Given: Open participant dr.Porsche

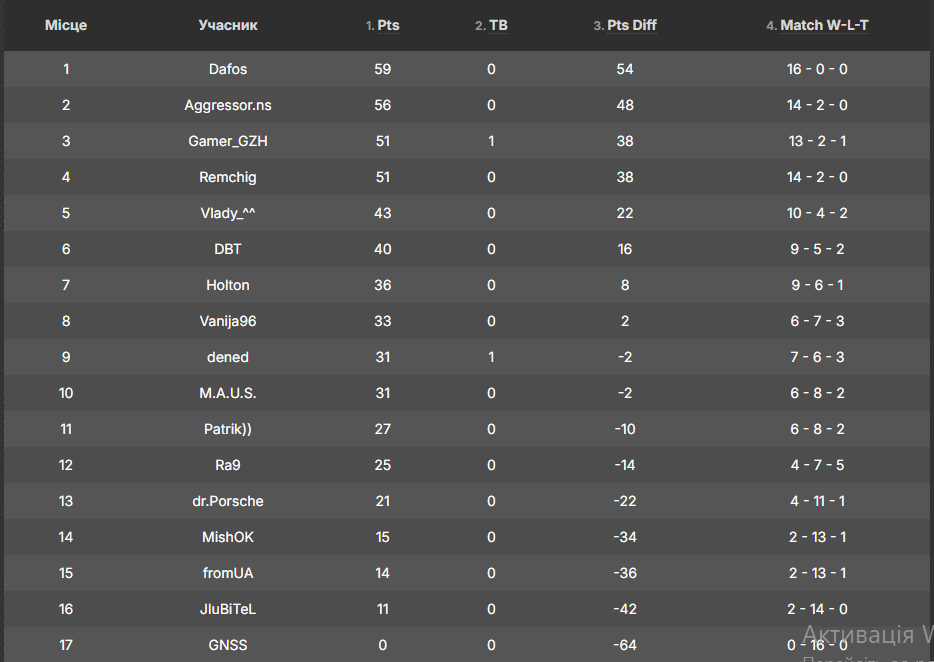Looking at the screenshot, I should (x=228, y=501).
